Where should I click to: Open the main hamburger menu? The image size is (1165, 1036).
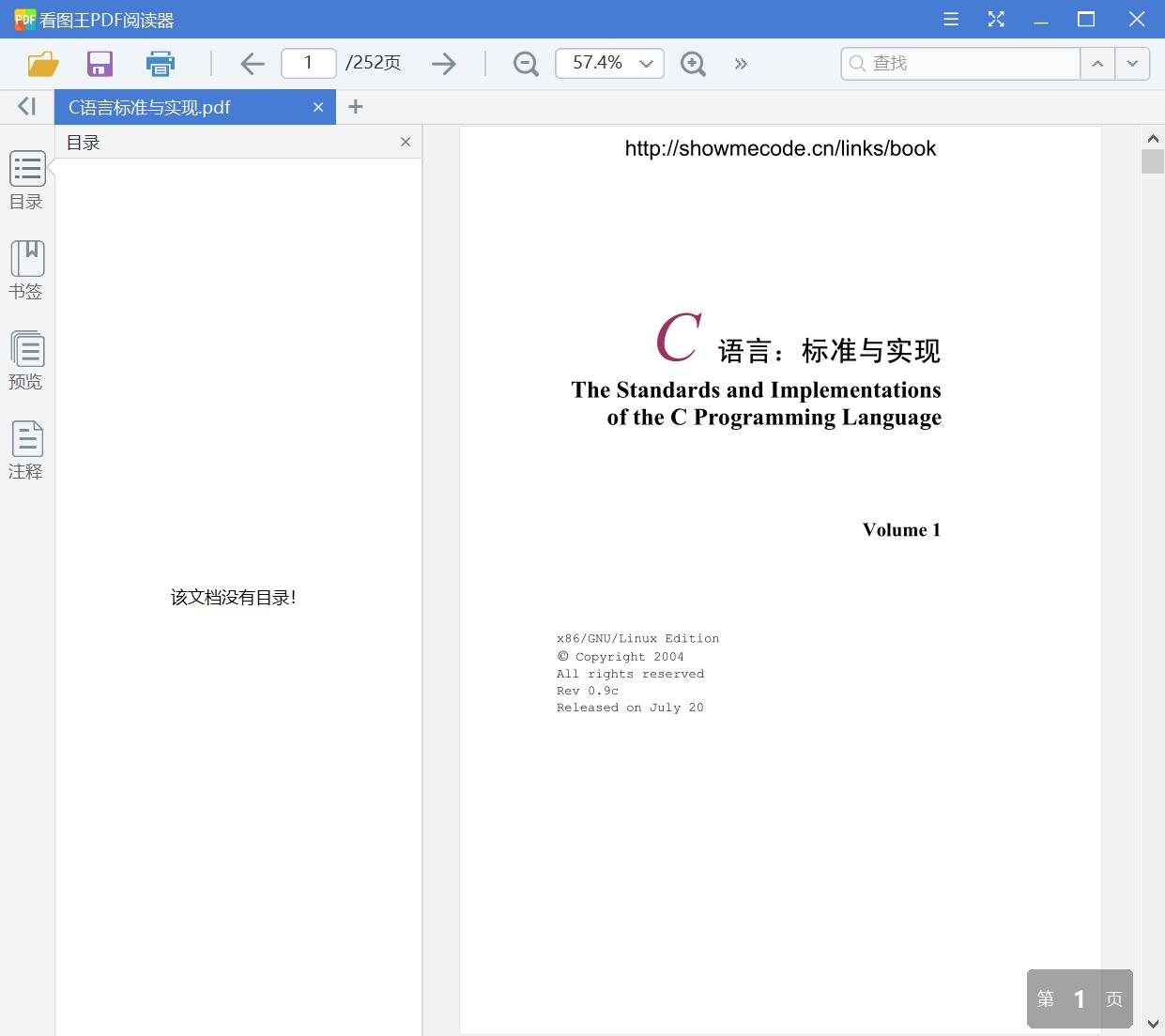(x=950, y=19)
